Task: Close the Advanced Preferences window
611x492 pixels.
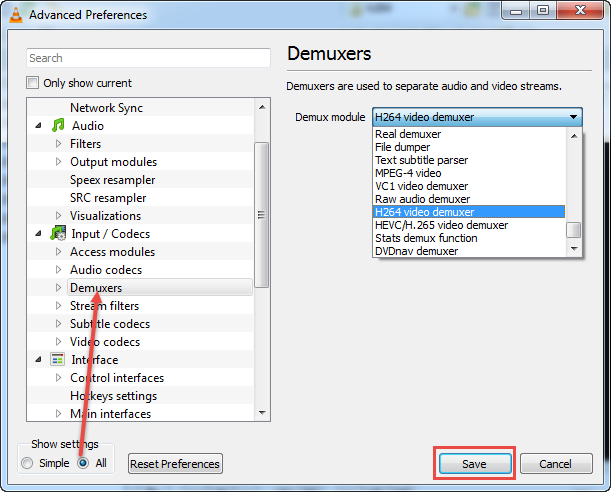Action: [580, 11]
